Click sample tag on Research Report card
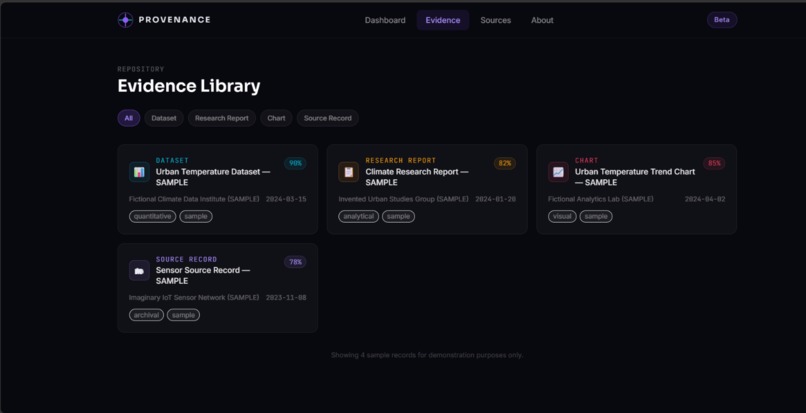The image size is (806, 413). point(398,217)
